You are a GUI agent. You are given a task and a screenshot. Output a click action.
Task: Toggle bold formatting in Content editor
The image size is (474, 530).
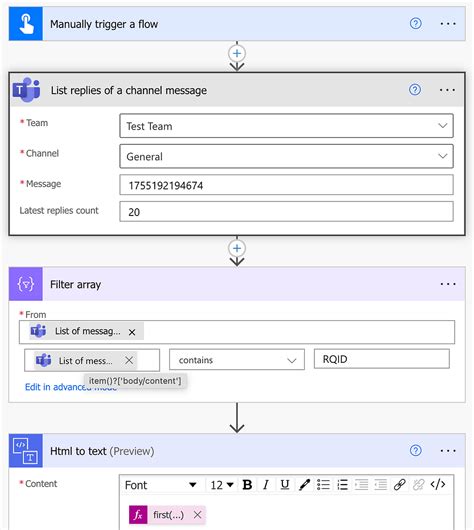(x=247, y=485)
